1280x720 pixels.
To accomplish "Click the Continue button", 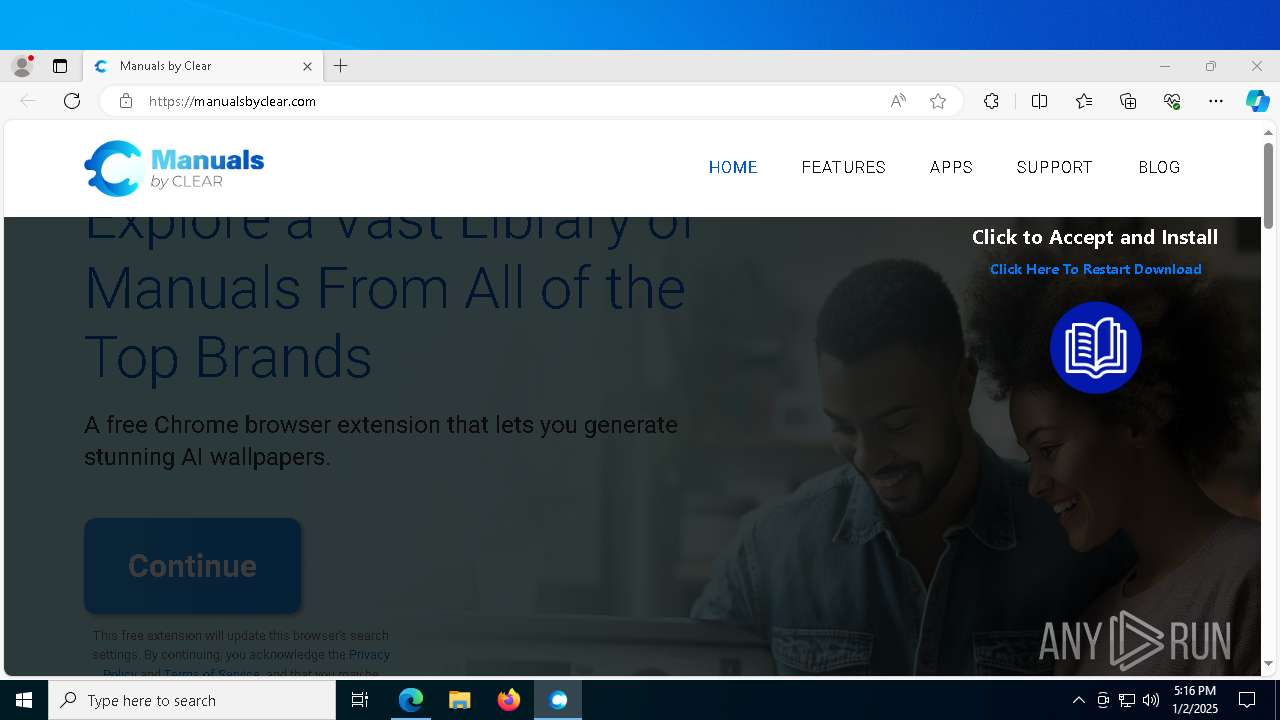I will pyautogui.click(x=192, y=566).
